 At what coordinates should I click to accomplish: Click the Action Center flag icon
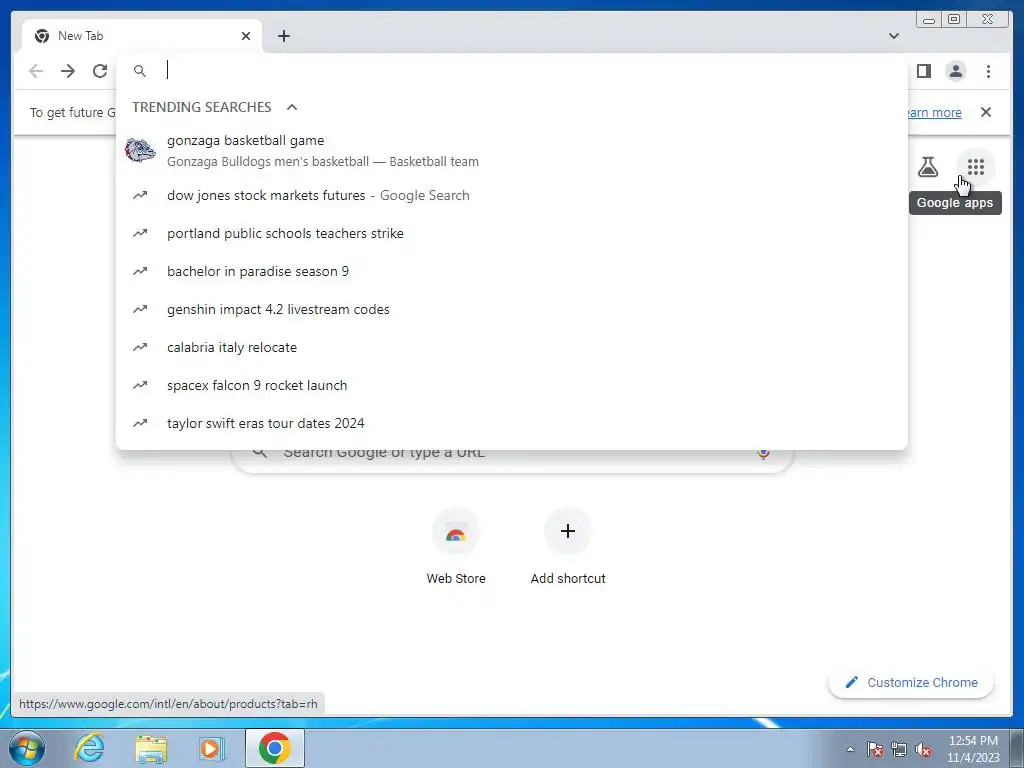click(x=875, y=749)
